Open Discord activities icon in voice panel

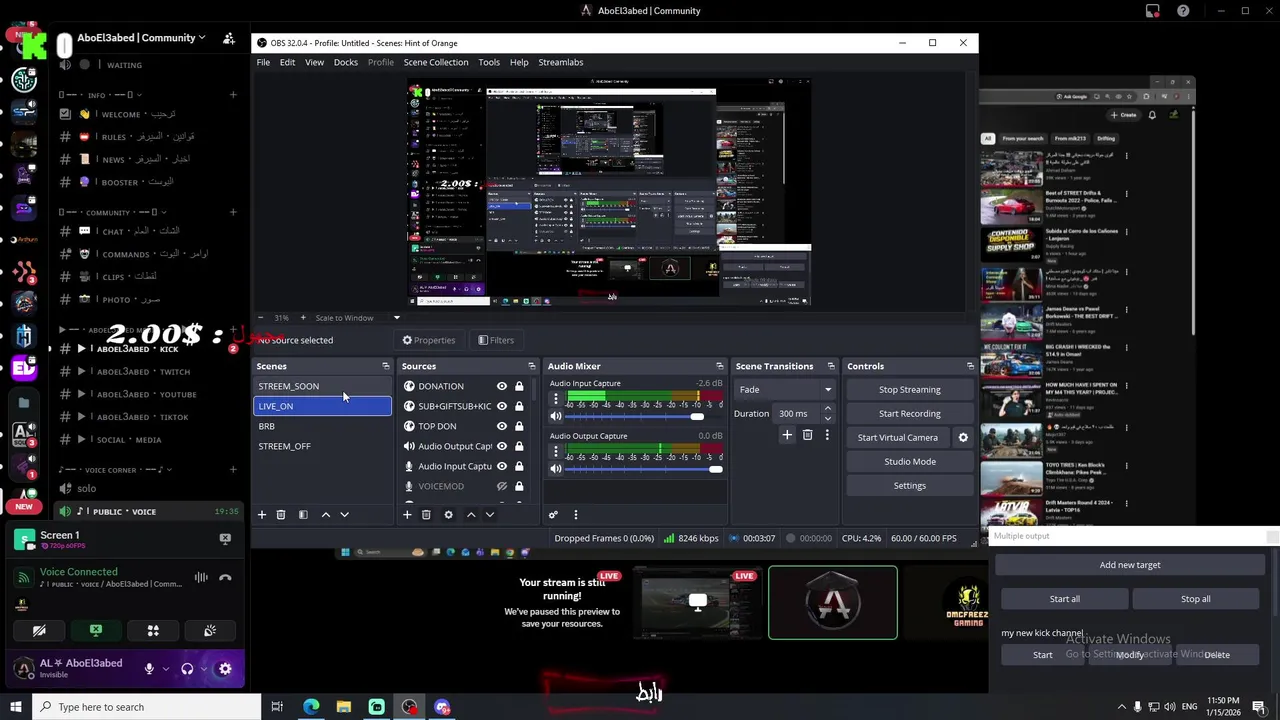coord(153,630)
